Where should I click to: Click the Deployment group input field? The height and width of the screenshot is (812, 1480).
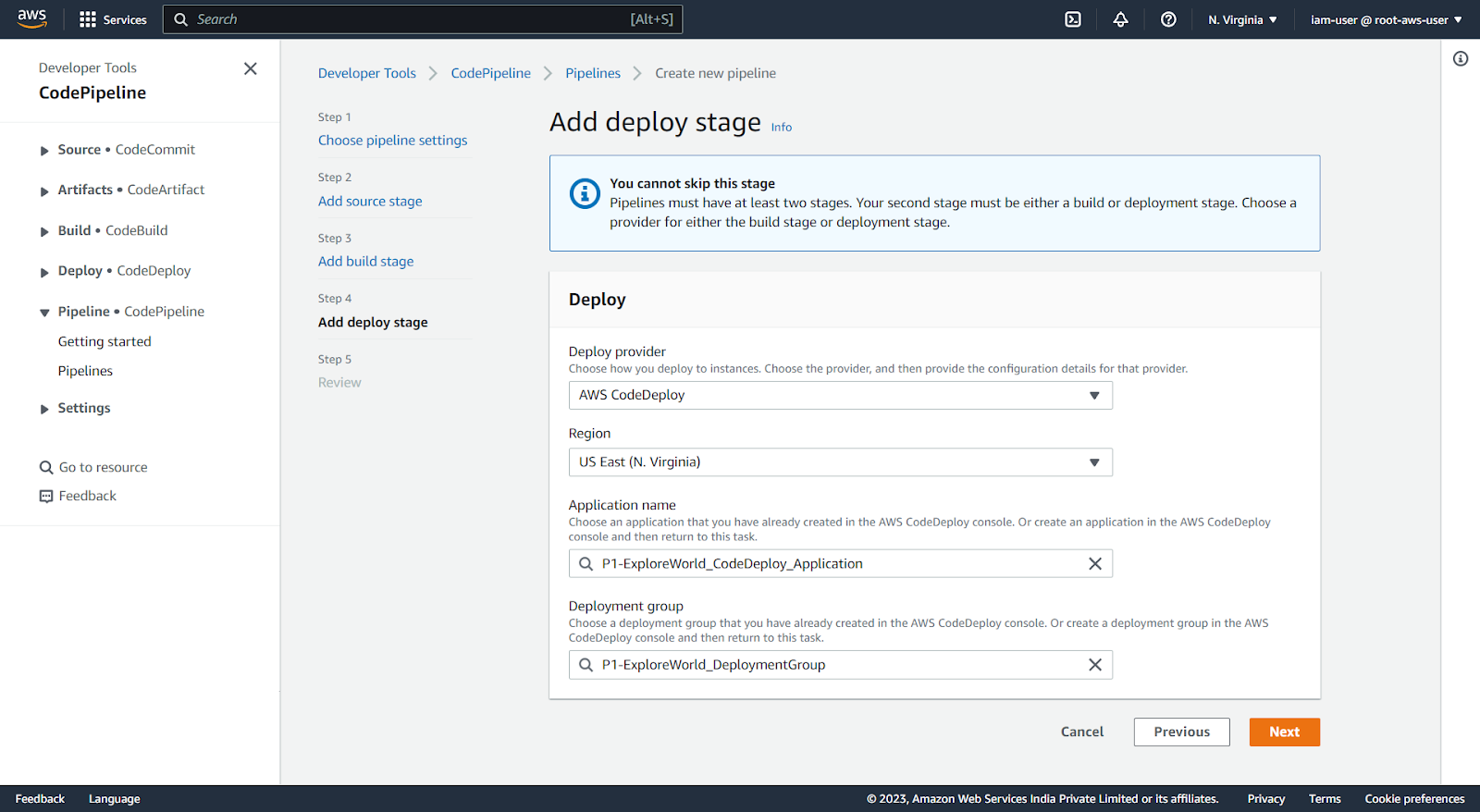coord(840,665)
